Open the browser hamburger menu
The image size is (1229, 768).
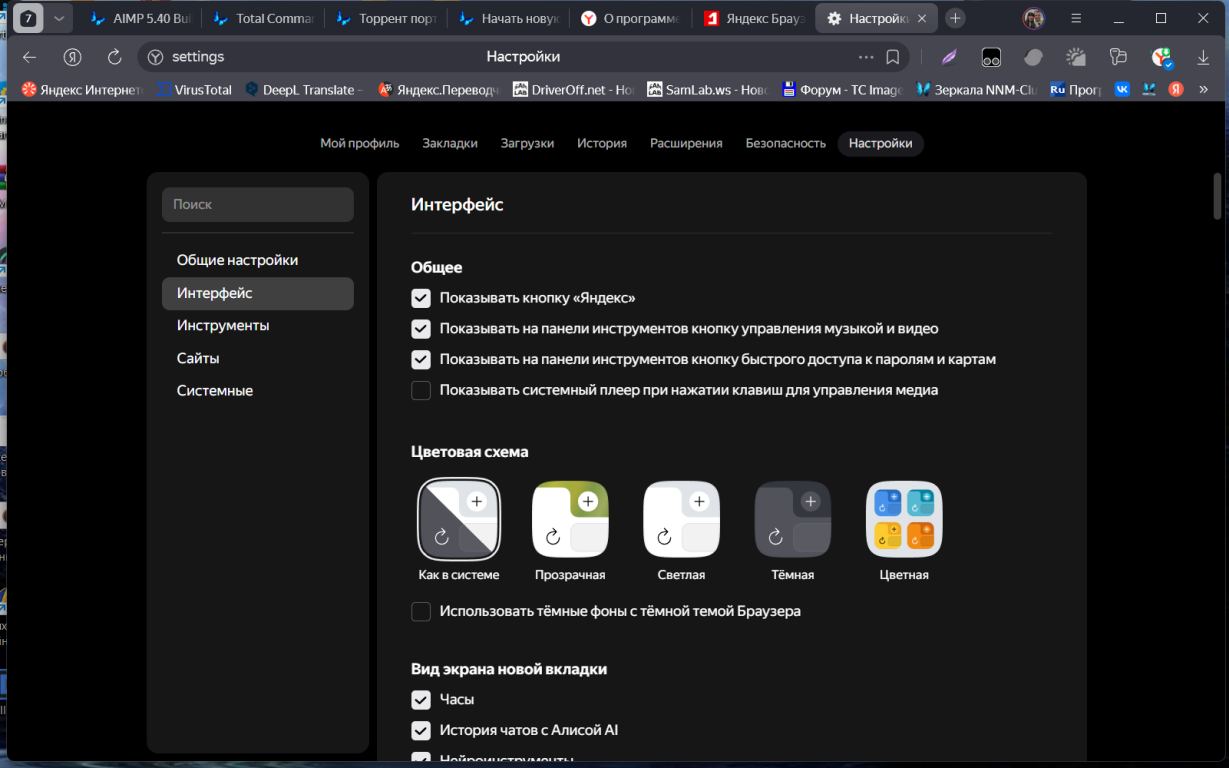[1076, 18]
